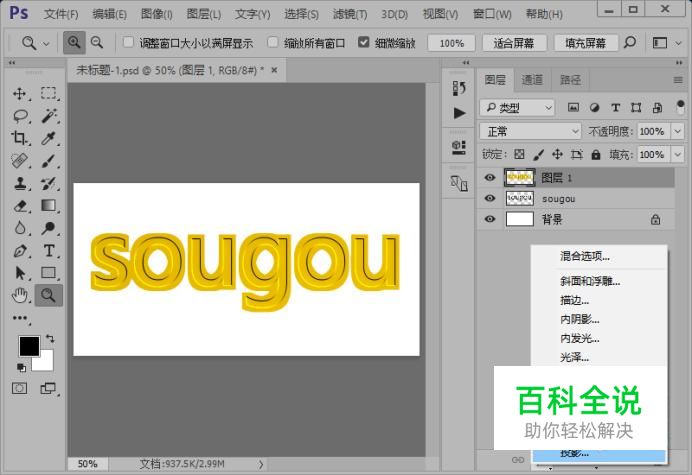Filter layers by adjustment layer type

(594, 107)
